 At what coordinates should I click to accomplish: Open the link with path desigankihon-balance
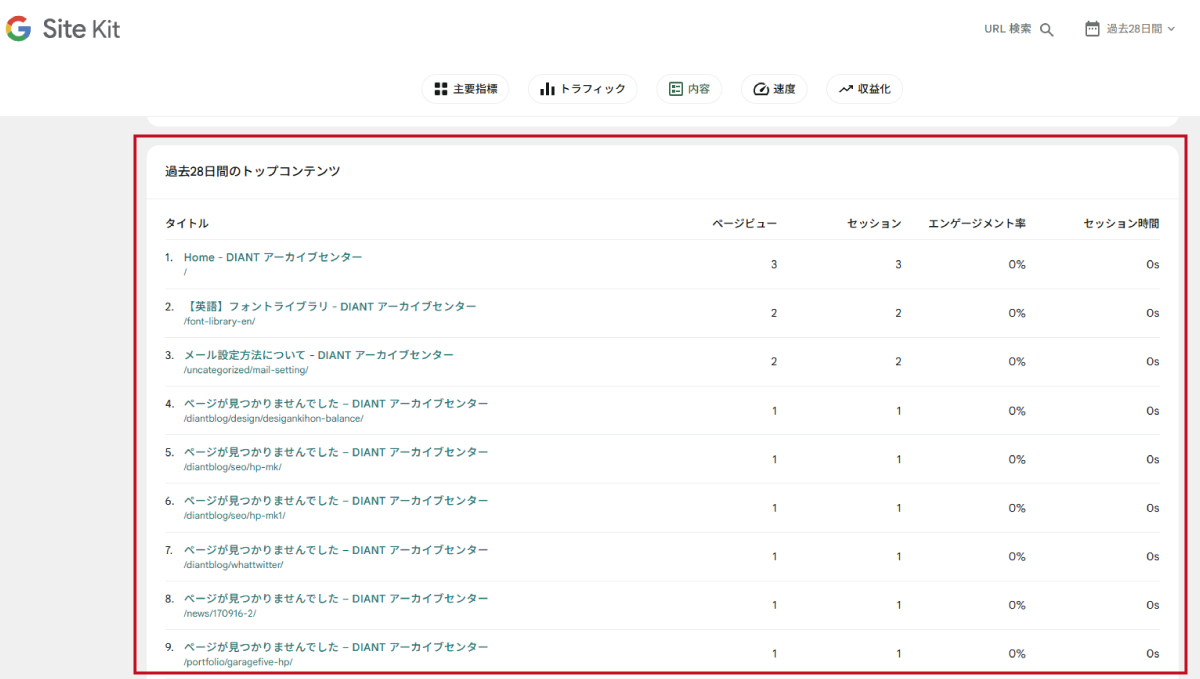point(336,404)
